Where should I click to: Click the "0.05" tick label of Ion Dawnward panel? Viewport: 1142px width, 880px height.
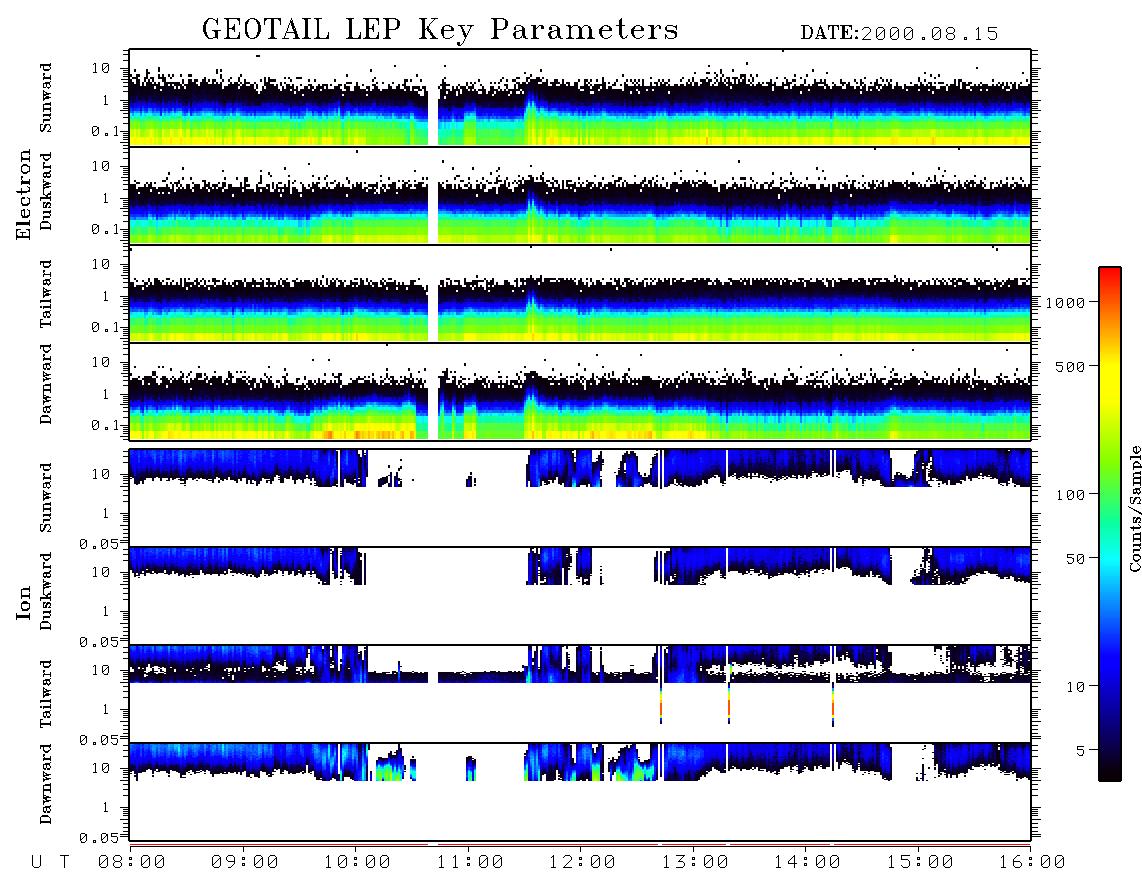99,838
